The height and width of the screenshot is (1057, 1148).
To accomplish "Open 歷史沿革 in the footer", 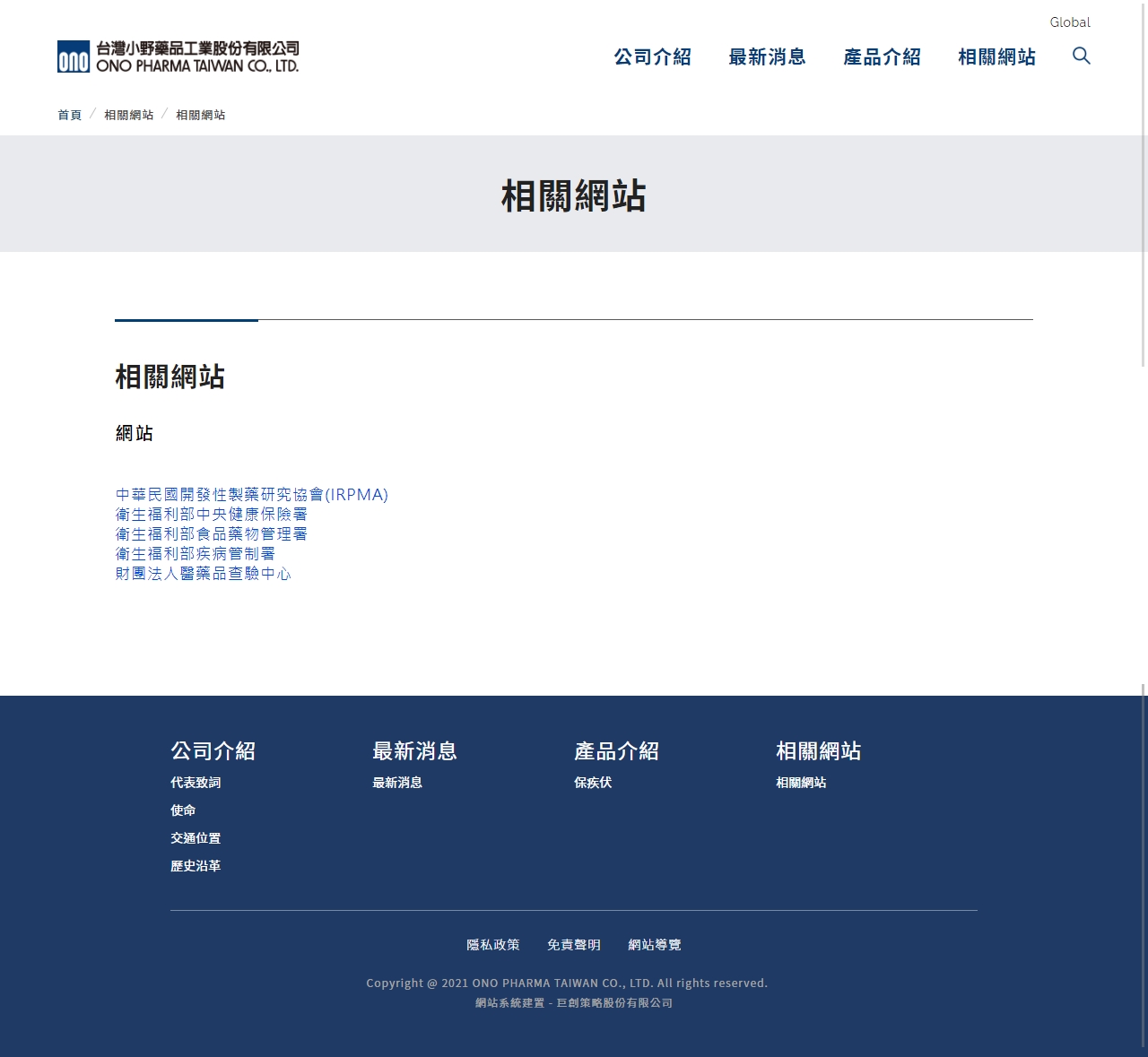I will 196,866.
